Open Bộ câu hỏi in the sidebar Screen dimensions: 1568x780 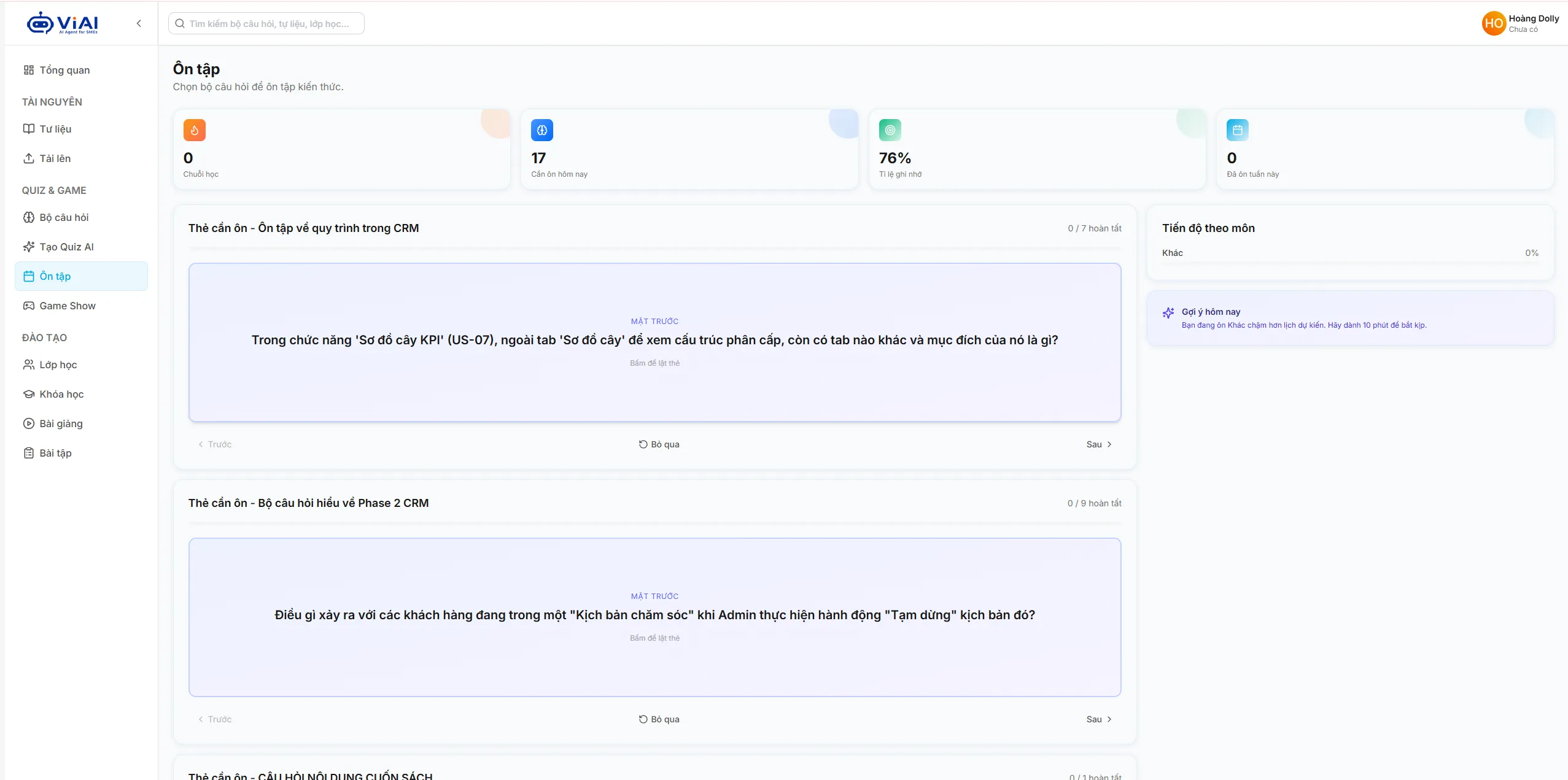pos(81,217)
